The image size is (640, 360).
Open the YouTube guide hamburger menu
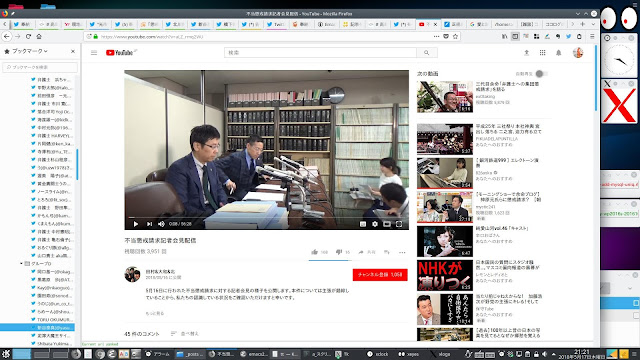(x=94, y=53)
